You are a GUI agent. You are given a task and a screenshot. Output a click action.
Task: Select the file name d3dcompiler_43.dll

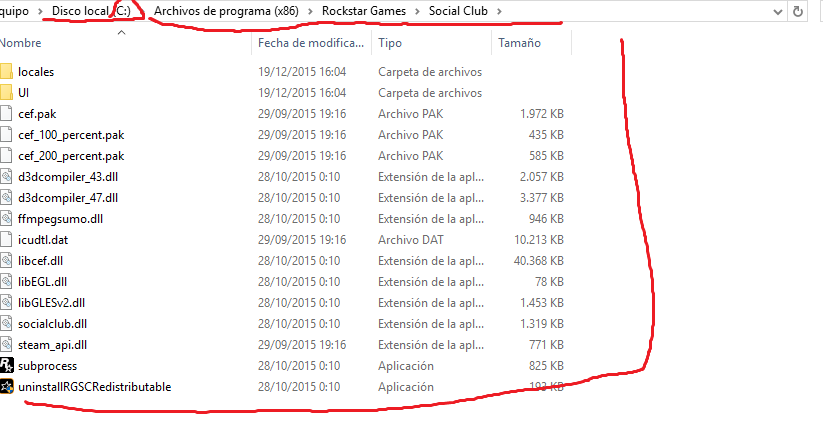(68, 177)
